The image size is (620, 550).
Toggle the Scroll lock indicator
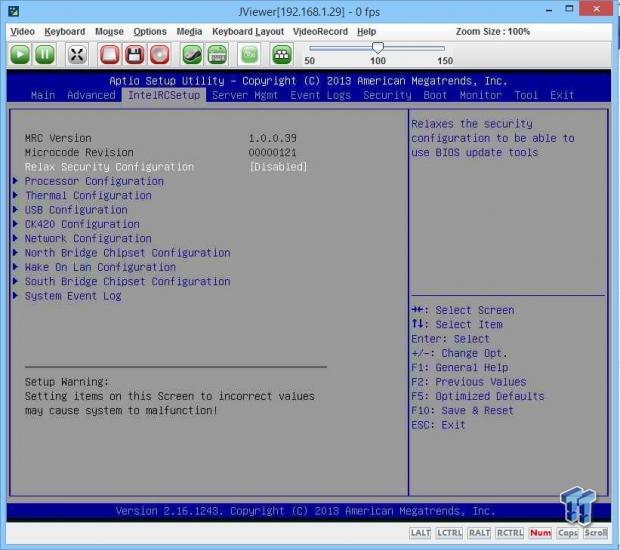595,533
